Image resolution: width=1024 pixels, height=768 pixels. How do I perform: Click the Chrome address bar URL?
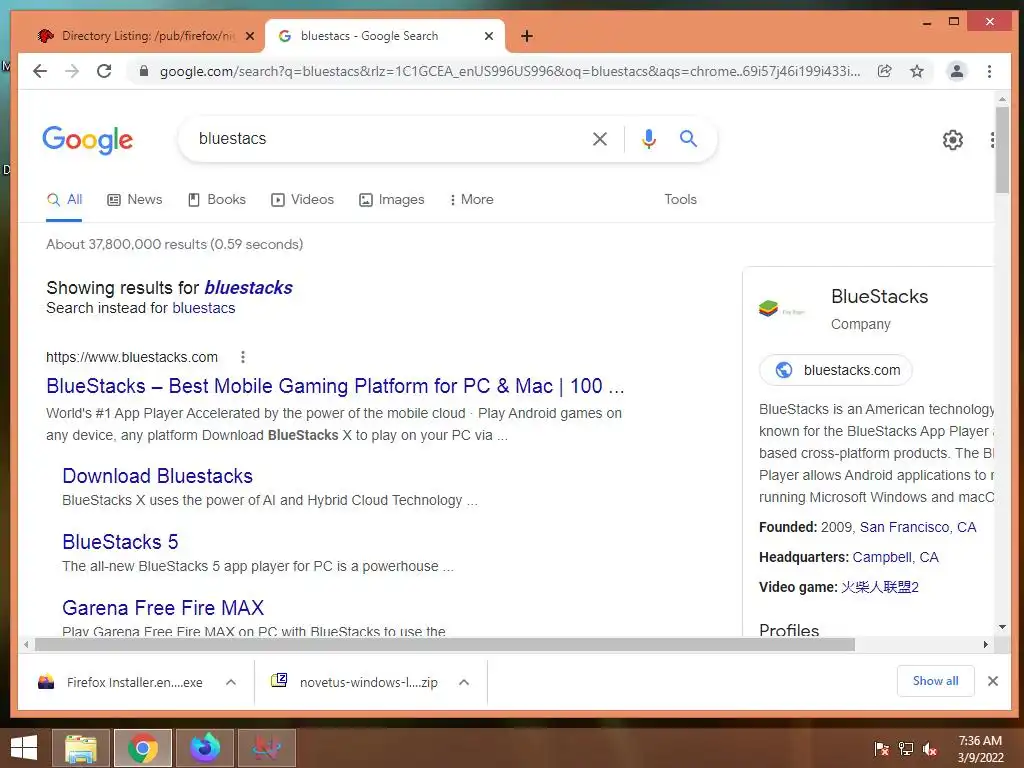pyautogui.click(x=509, y=71)
